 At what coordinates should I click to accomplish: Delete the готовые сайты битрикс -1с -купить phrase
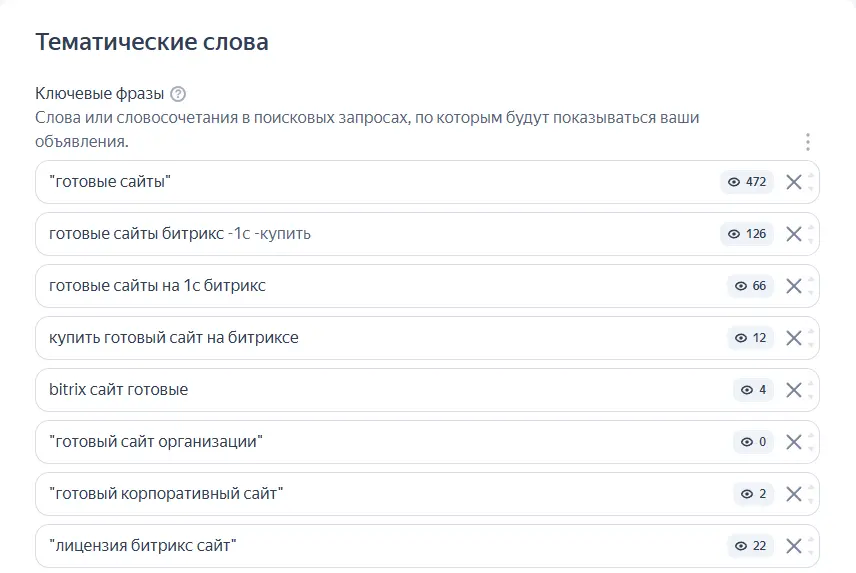click(794, 234)
